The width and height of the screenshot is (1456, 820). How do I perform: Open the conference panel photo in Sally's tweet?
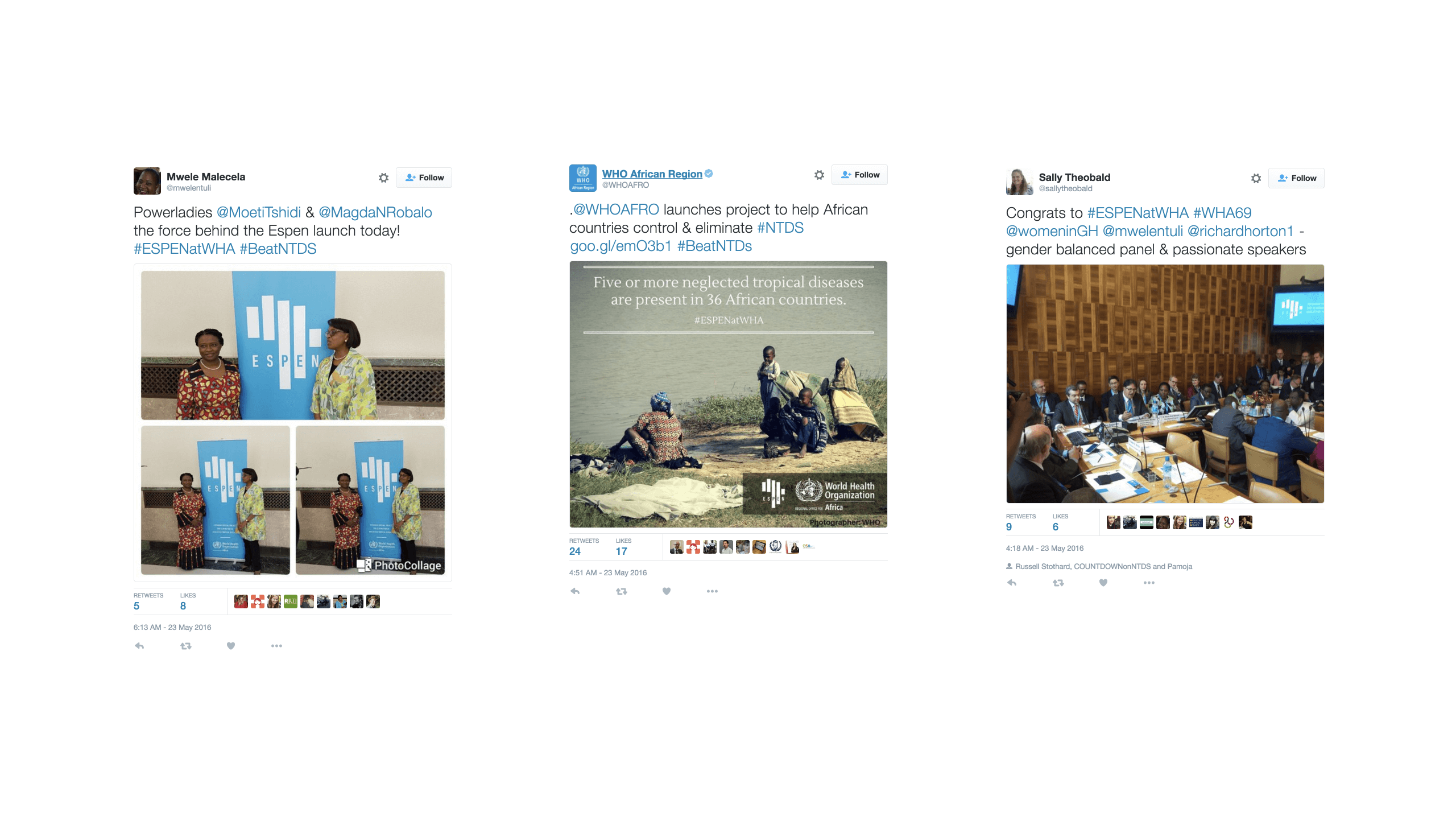1165,384
